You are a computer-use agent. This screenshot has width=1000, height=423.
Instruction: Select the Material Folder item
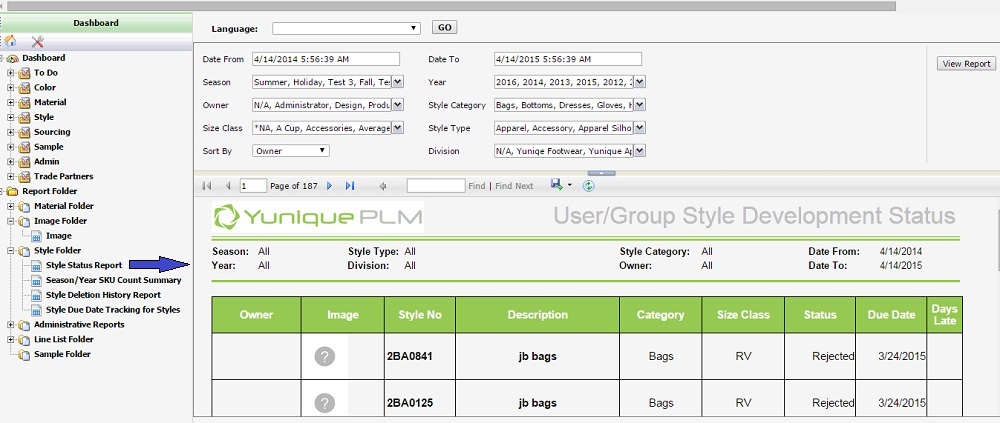point(64,206)
